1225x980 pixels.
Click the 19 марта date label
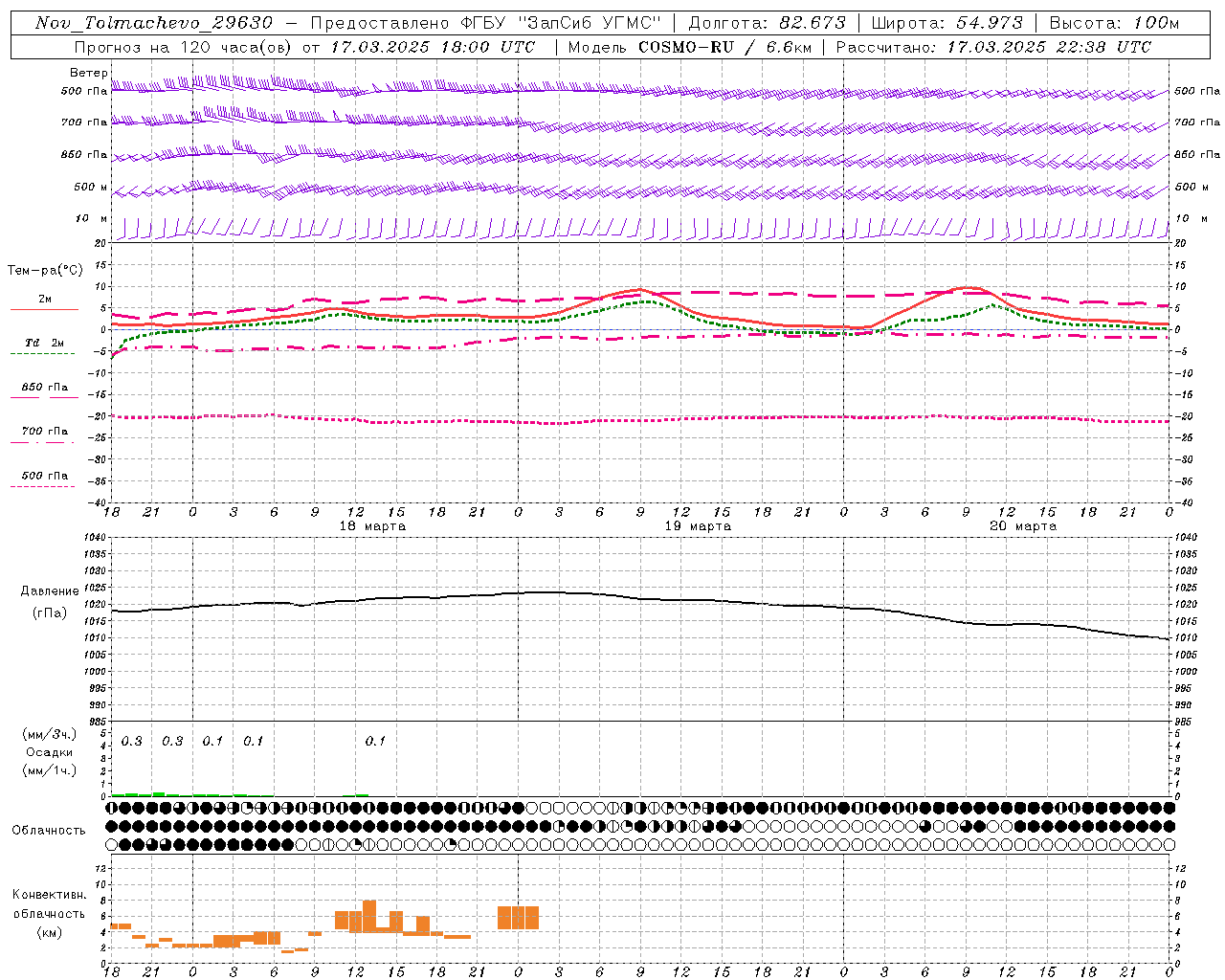pos(698,526)
